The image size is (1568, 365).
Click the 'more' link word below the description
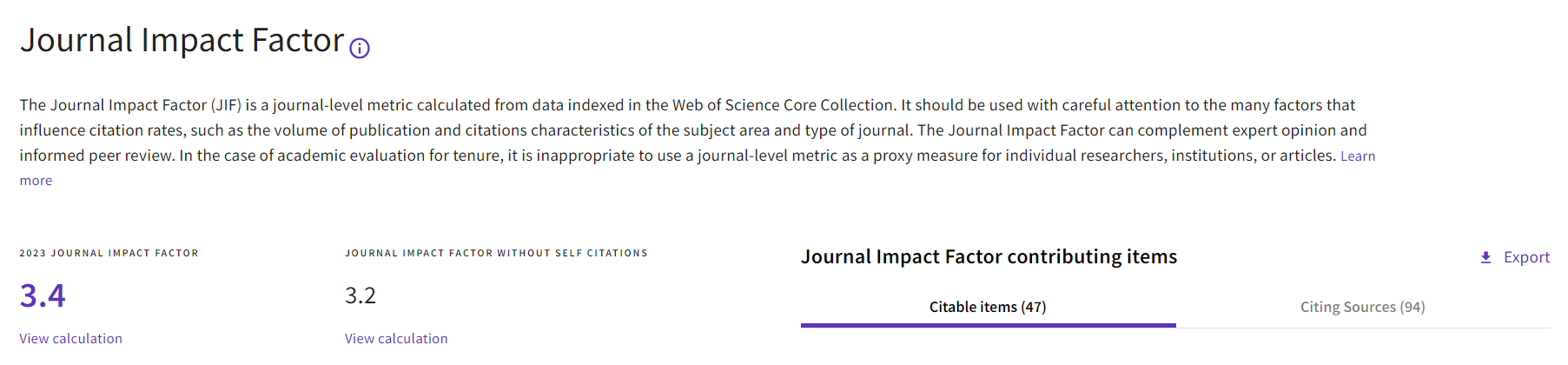[x=36, y=181]
